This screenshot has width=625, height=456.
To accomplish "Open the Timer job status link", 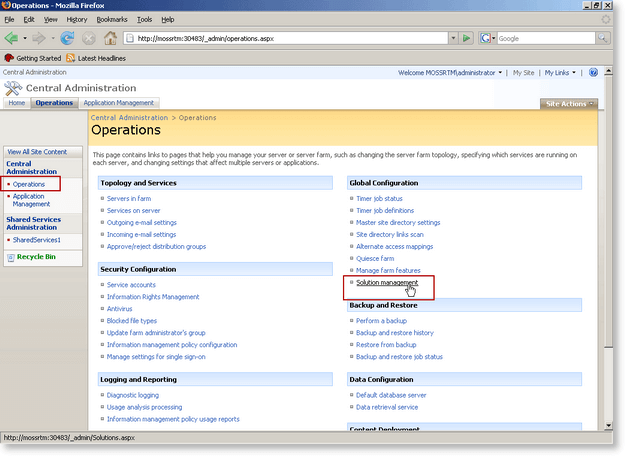I will [379, 199].
